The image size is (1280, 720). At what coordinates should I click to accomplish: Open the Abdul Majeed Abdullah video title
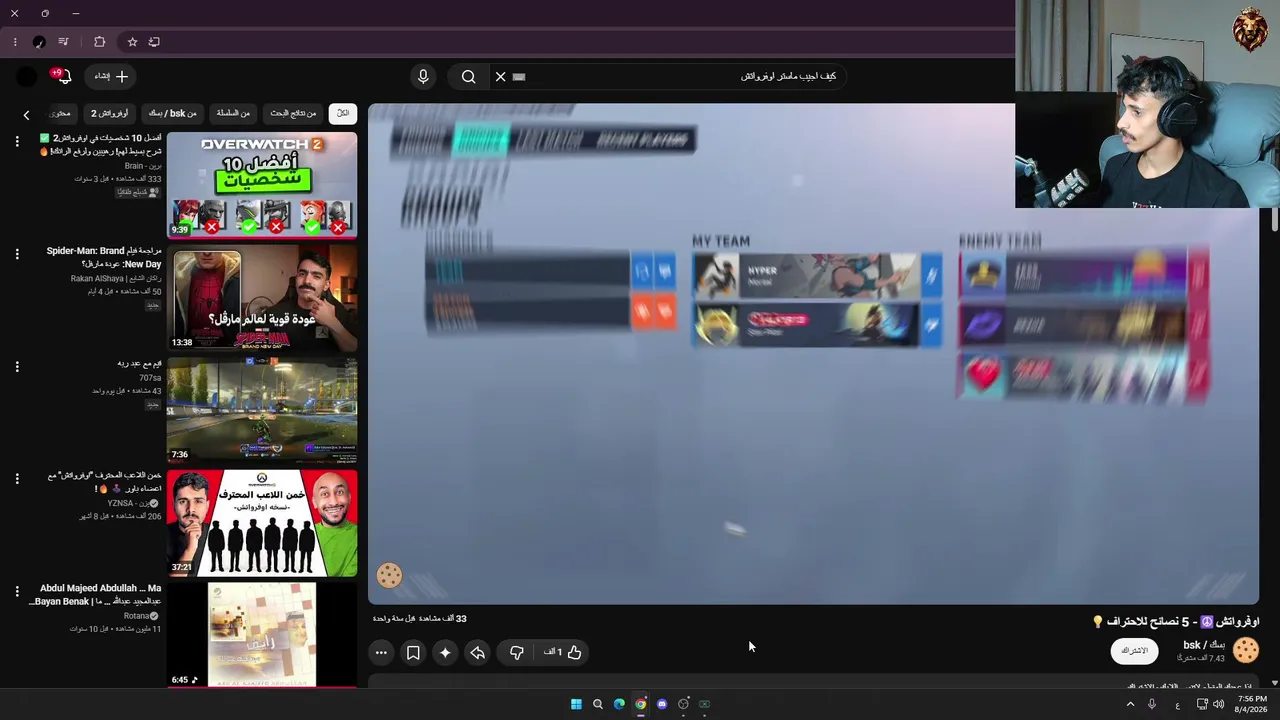pyautogui.click(x=96, y=595)
